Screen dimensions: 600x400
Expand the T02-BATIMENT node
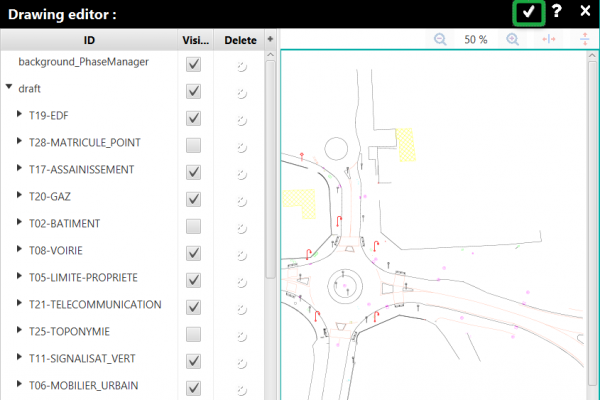click(19, 222)
